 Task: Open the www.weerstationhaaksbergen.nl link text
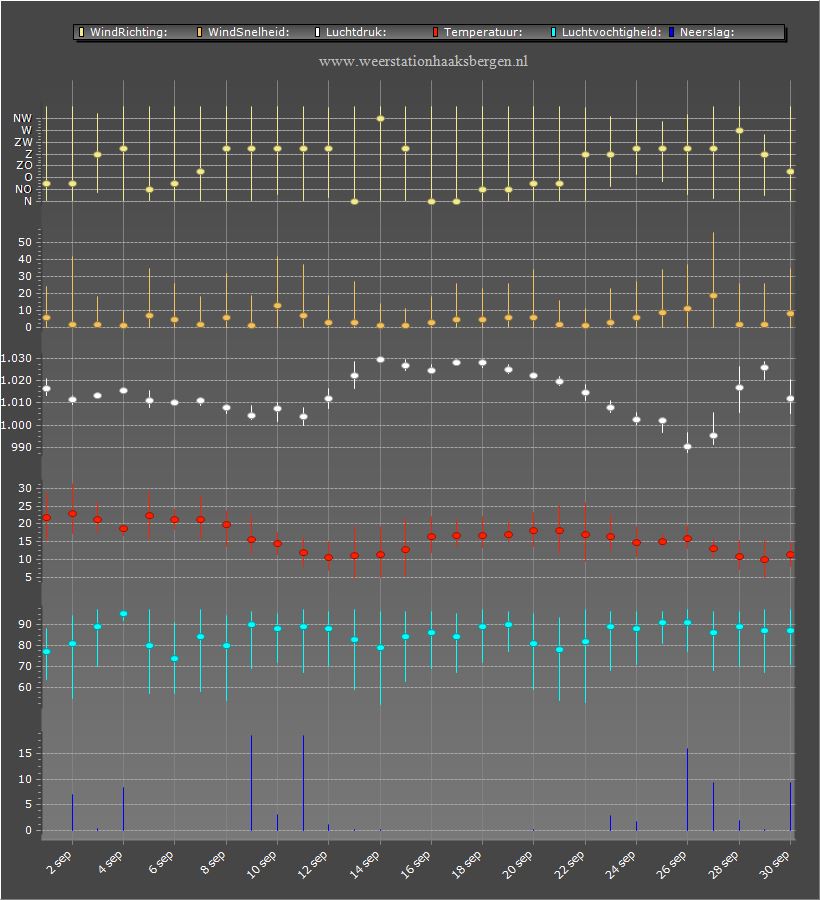[423, 61]
